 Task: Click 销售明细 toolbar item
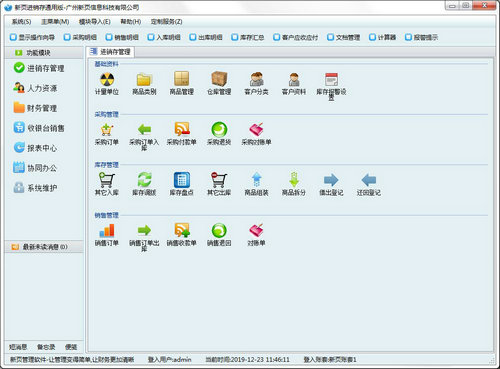[x=122, y=37]
